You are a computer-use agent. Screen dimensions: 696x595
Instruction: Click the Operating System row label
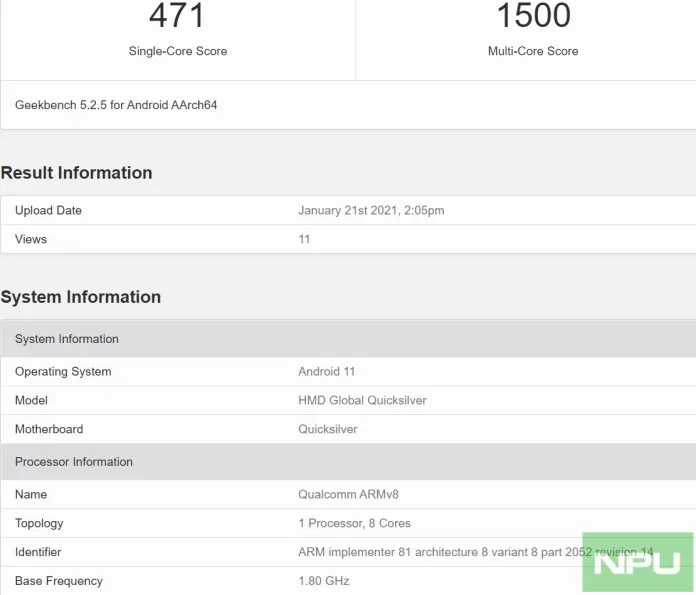click(63, 372)
